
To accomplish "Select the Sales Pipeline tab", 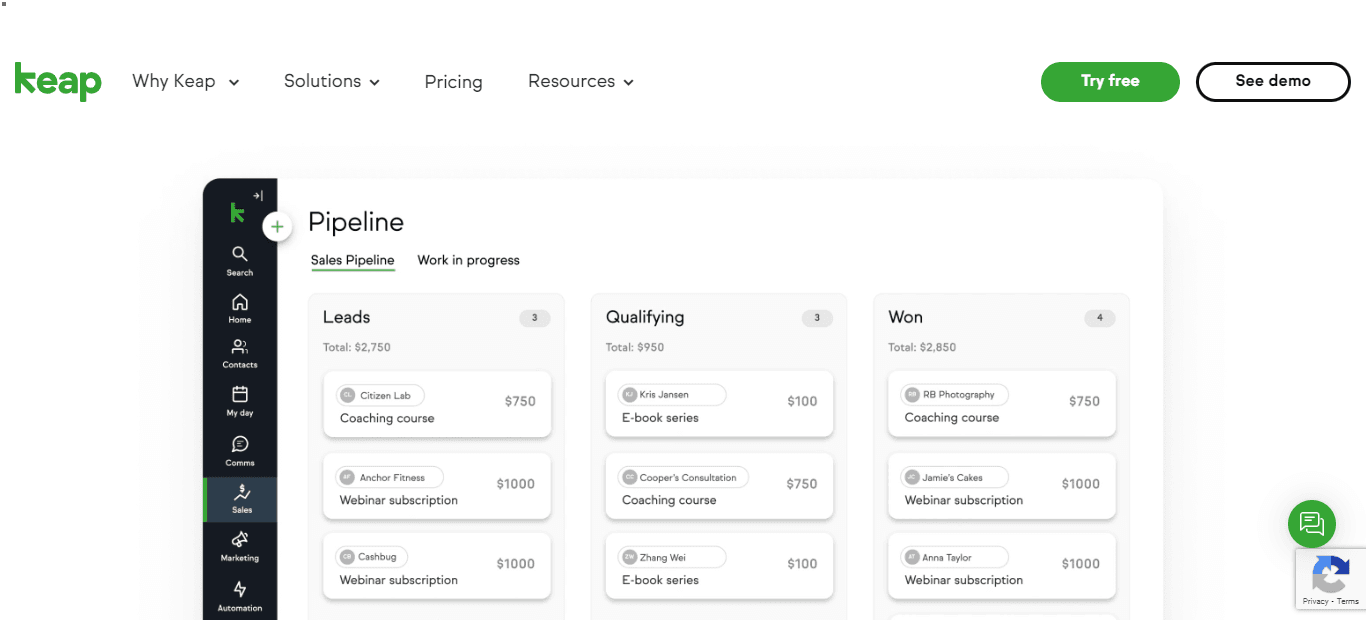I will coord(352,259).
